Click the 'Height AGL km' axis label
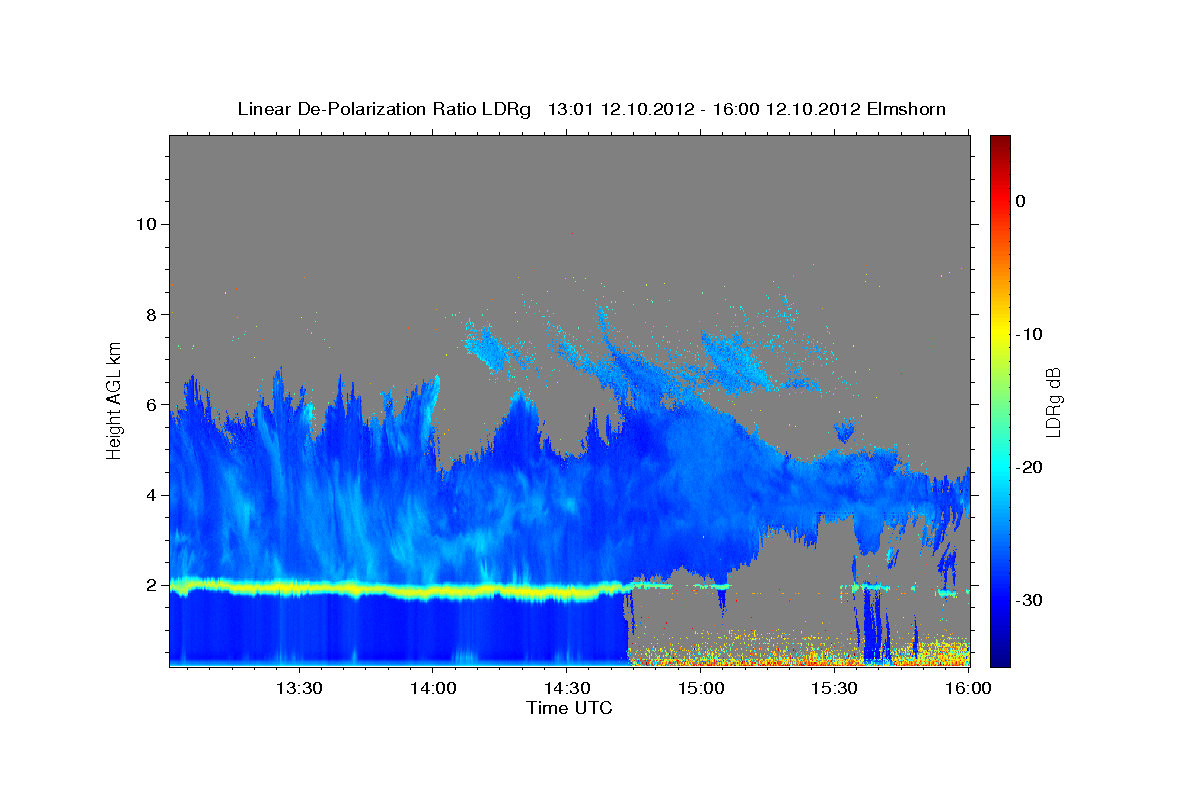Viewport: 1200px width, 800px height. coord(114,399)
